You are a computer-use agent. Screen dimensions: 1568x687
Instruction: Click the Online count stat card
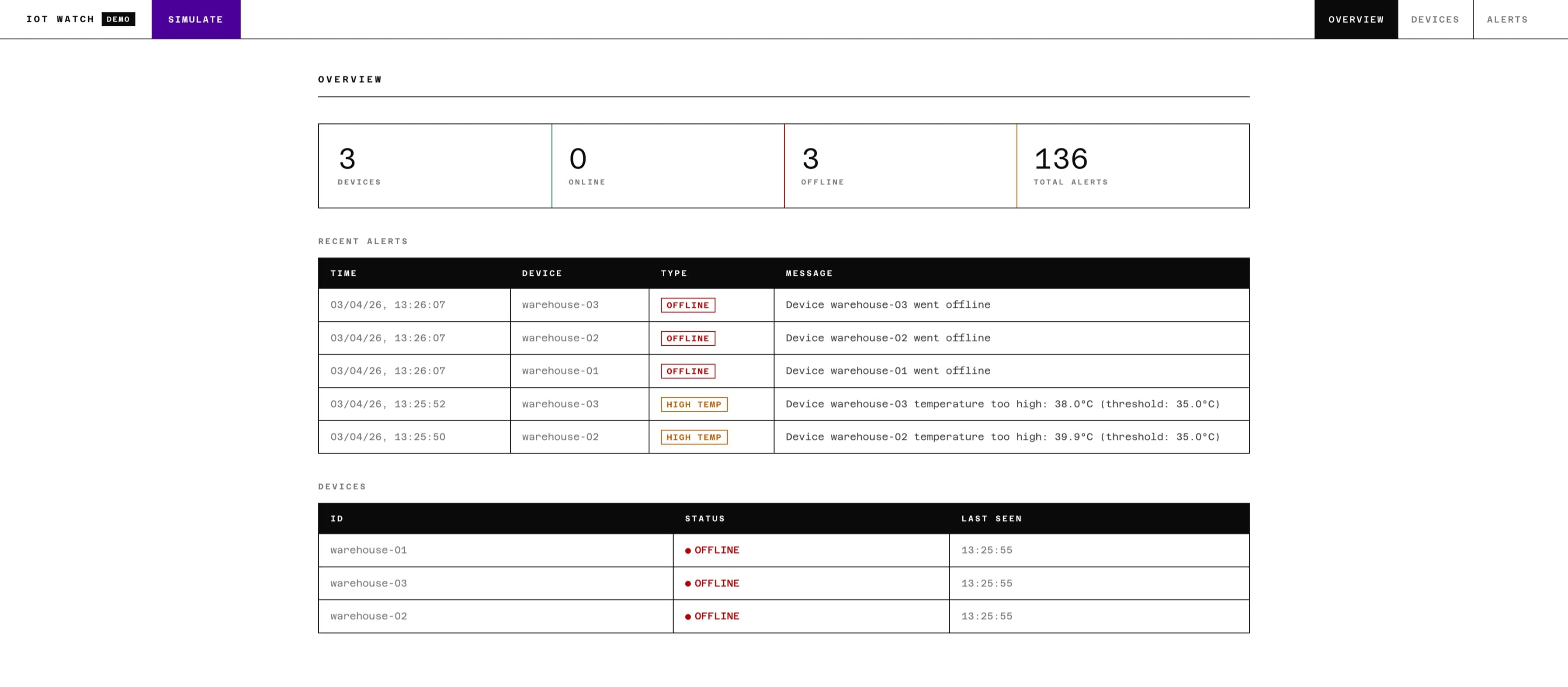[668, 166]
